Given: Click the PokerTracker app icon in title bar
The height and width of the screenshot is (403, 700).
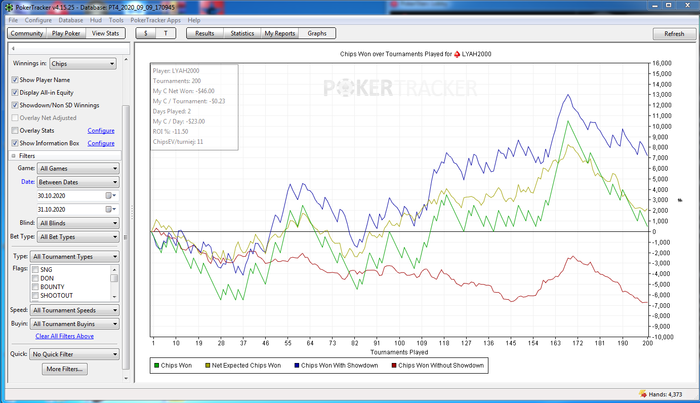Looking at the screenshot, I should point(9,6).
